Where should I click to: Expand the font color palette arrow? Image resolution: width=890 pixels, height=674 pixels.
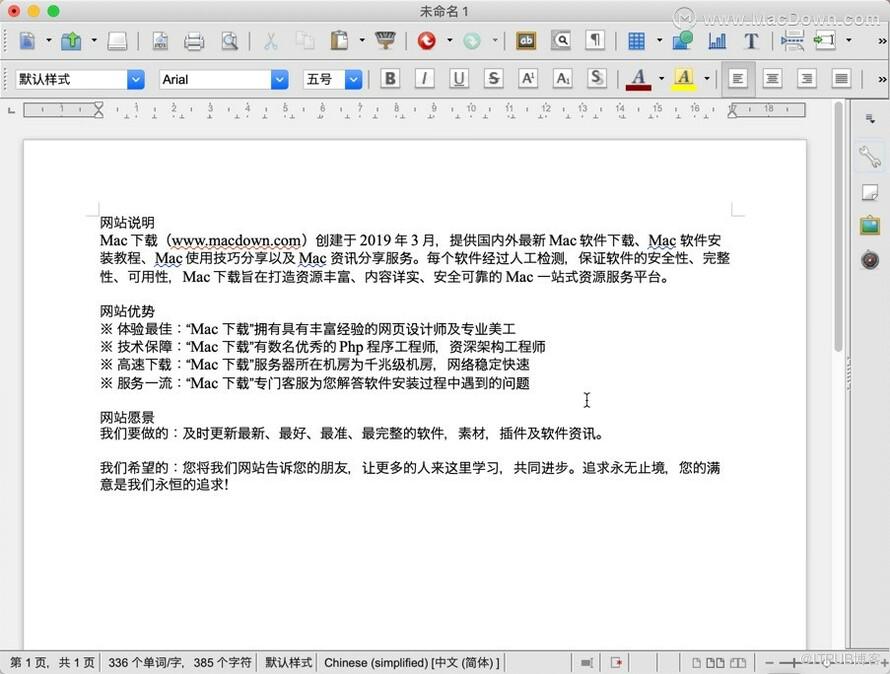pyautogui.click(x=661, y=78)
